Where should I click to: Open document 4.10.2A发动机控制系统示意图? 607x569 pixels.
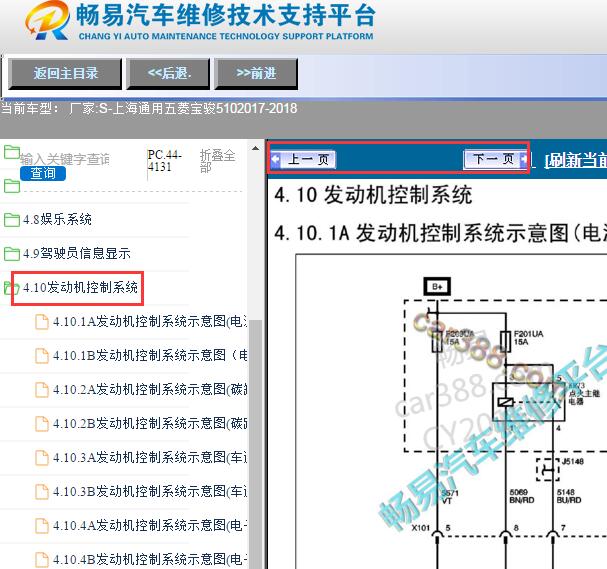coord(150,389)
